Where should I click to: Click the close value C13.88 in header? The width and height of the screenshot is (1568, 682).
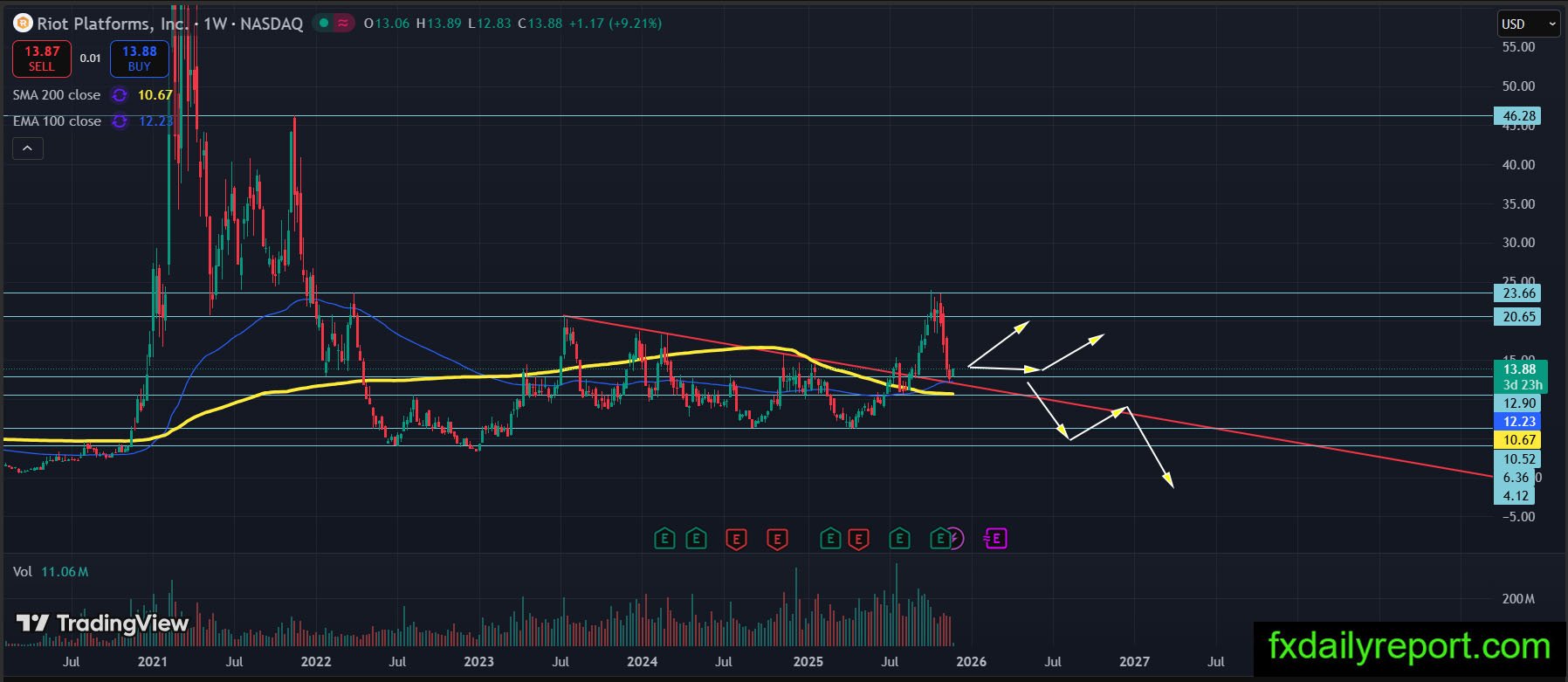540,24
